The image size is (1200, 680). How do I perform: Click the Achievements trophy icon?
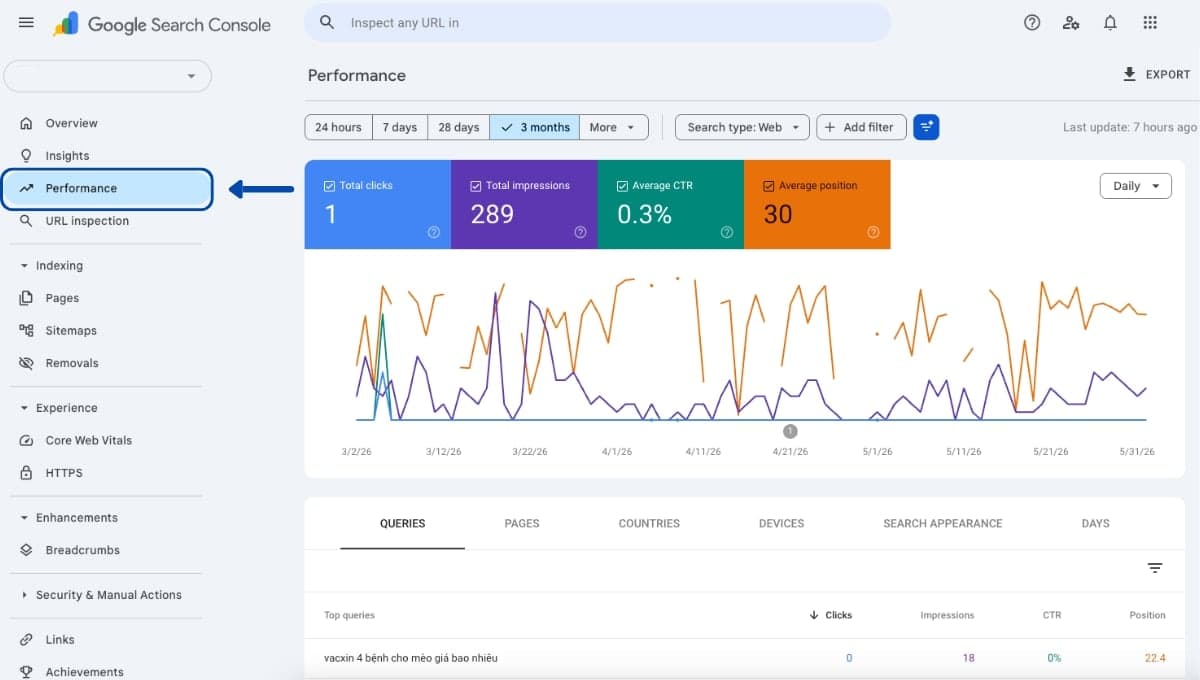(x=27, y=672)
